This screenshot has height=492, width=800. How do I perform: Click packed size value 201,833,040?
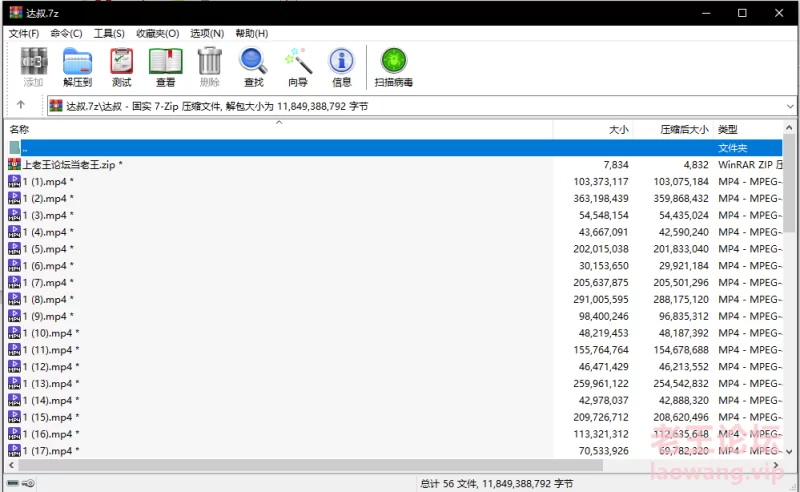pos(681,249)
